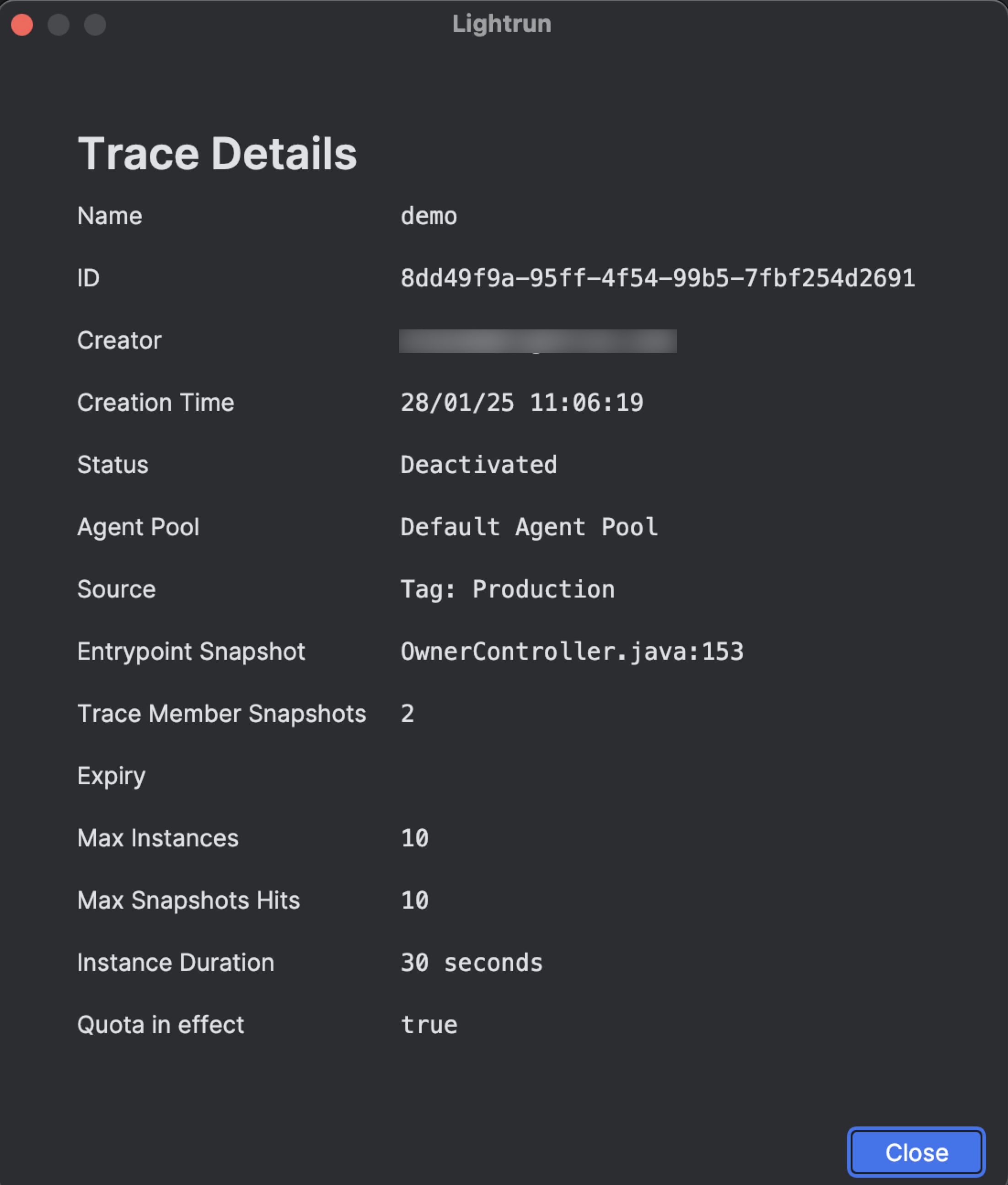
Task: Click the Lightrun window title
Action: tap(502, 24)
